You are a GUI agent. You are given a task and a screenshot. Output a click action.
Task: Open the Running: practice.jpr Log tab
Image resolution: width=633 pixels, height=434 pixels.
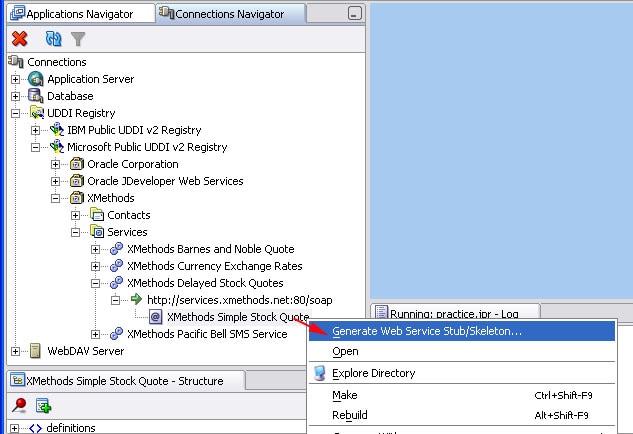point(455,313)
